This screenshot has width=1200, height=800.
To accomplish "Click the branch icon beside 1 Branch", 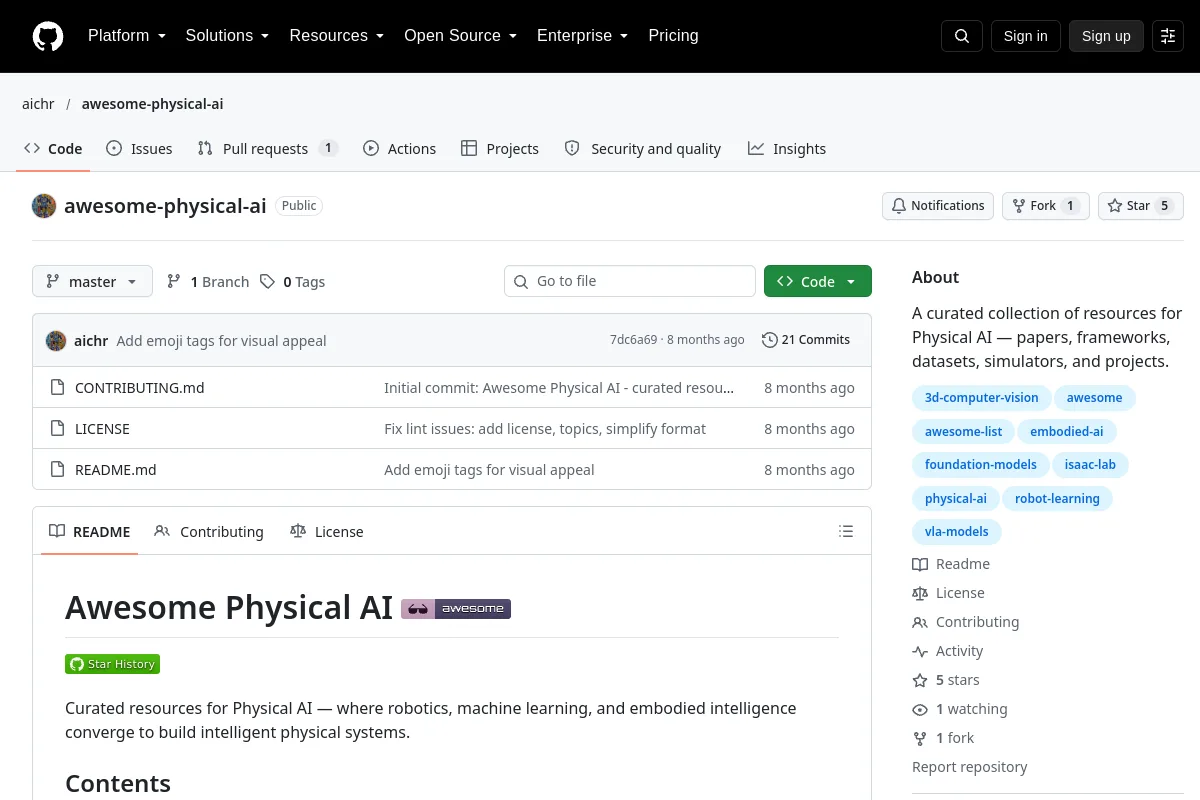I will [174, 282].
